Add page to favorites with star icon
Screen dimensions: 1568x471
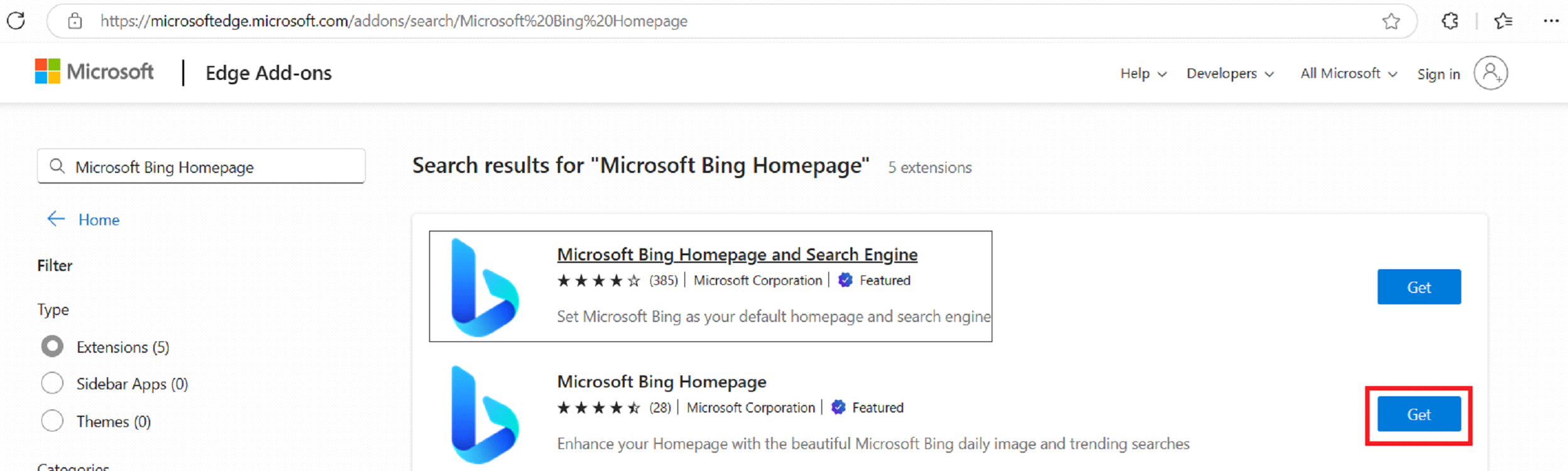tap(1391, 21)
